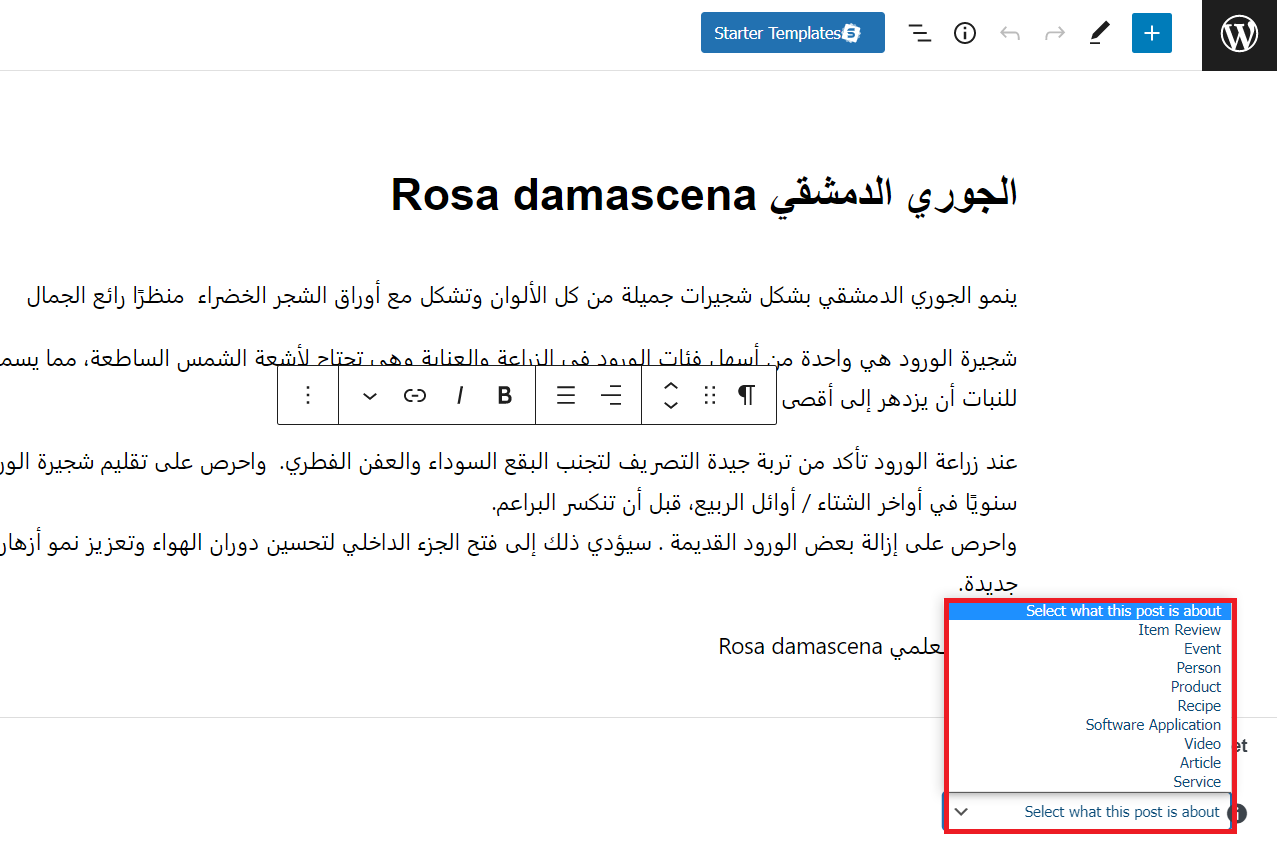Click the WordPress logo to exit editor

pyautogui.click(x=1239, y=35)
